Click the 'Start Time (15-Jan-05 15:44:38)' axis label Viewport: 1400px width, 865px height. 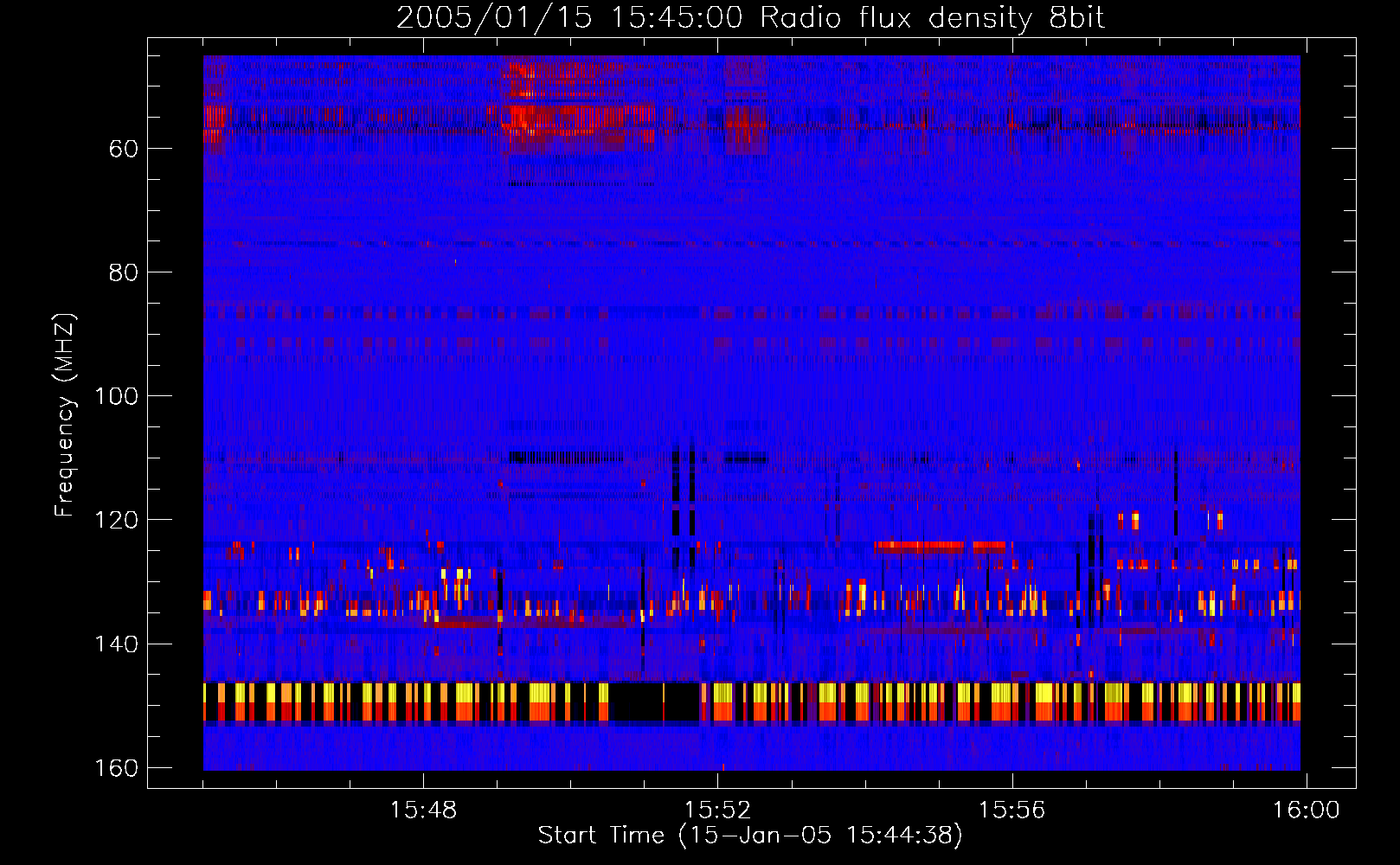tap(750, 836)
